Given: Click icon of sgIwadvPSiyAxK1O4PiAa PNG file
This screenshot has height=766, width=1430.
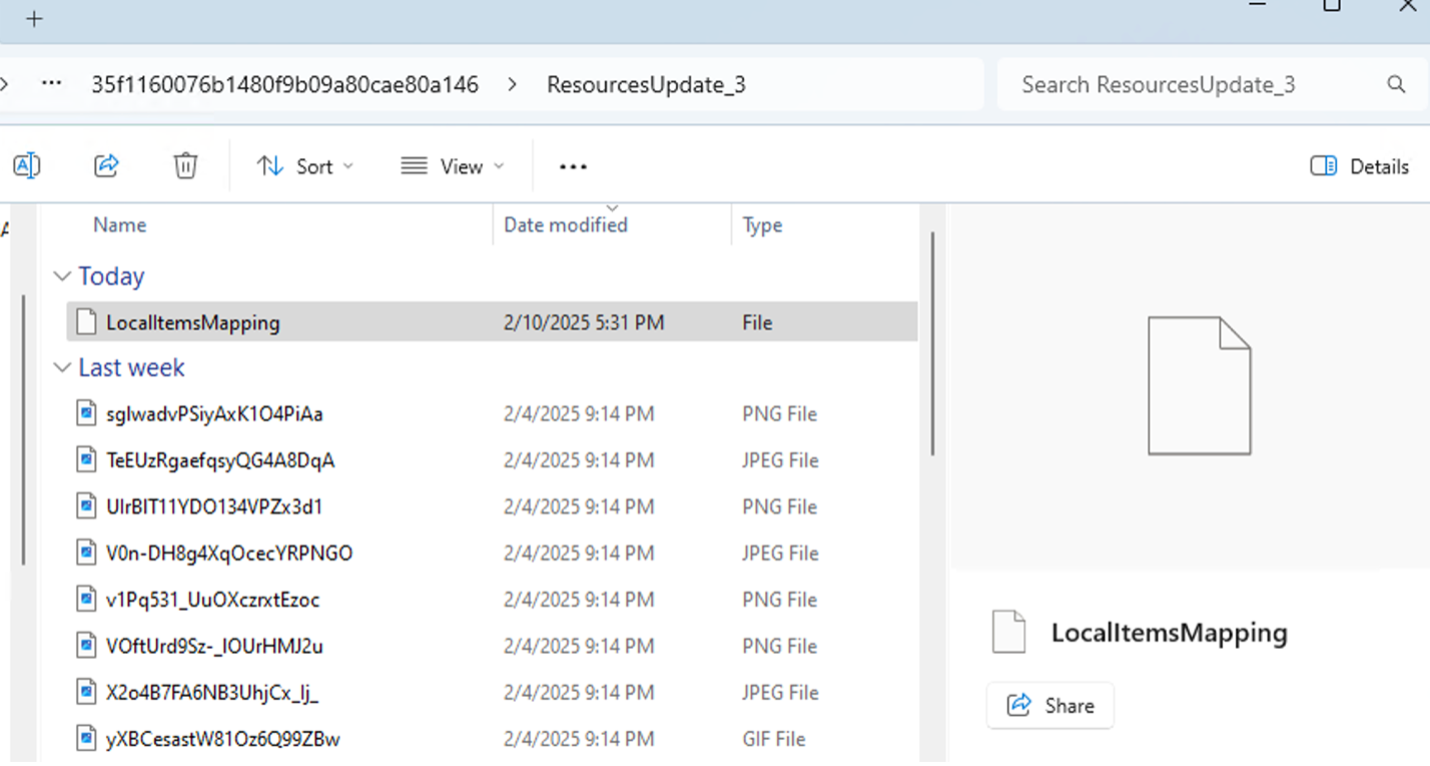Looking at the screenshot, I should coord(88,414).
